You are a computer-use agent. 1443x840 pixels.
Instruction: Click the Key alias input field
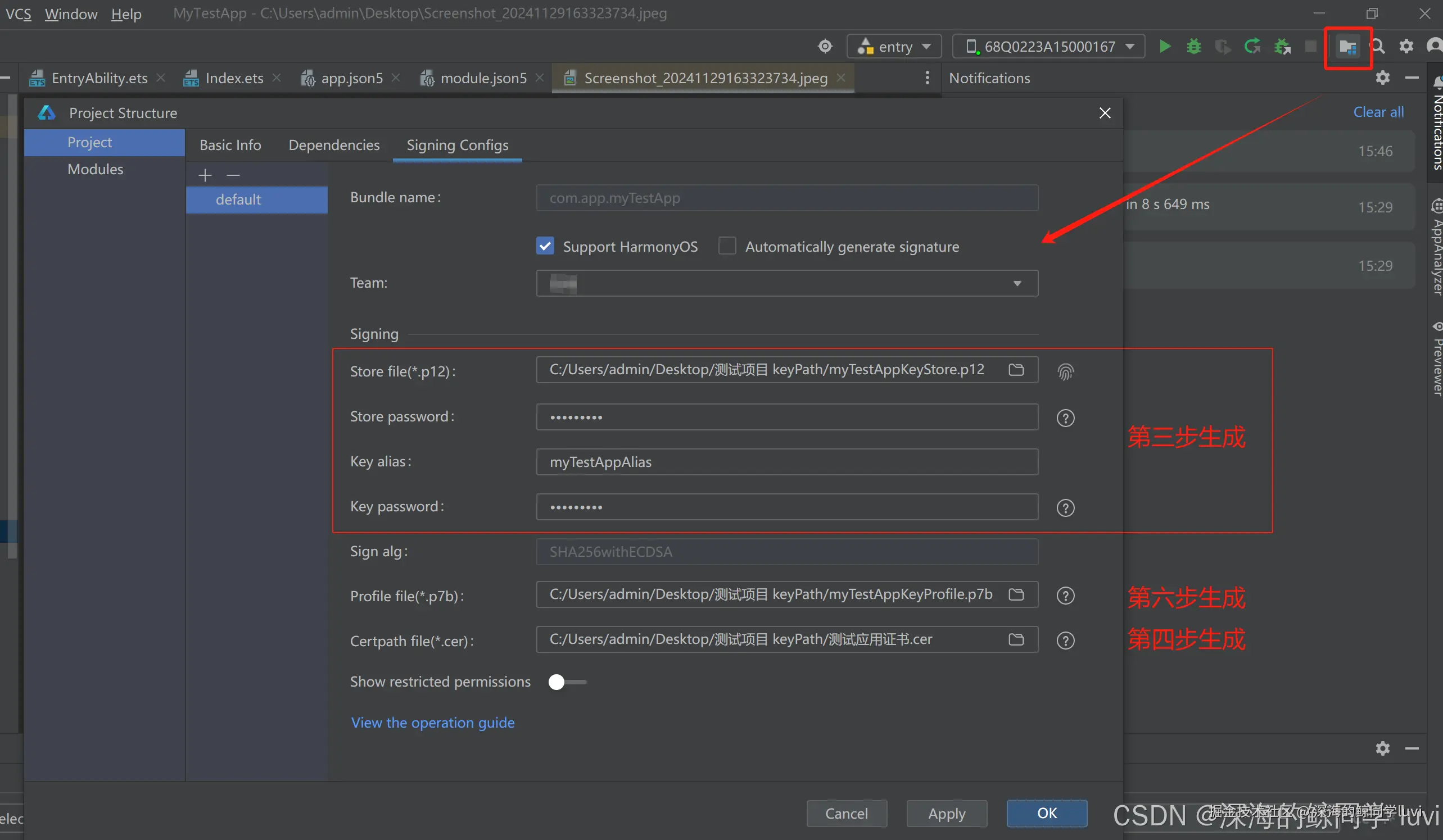coord(786,462)
